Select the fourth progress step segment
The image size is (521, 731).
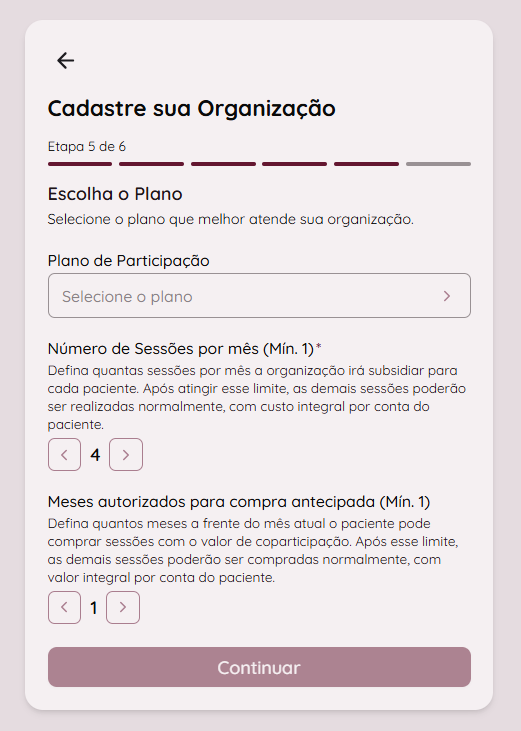pyautogui.click(x=295, y=164)
